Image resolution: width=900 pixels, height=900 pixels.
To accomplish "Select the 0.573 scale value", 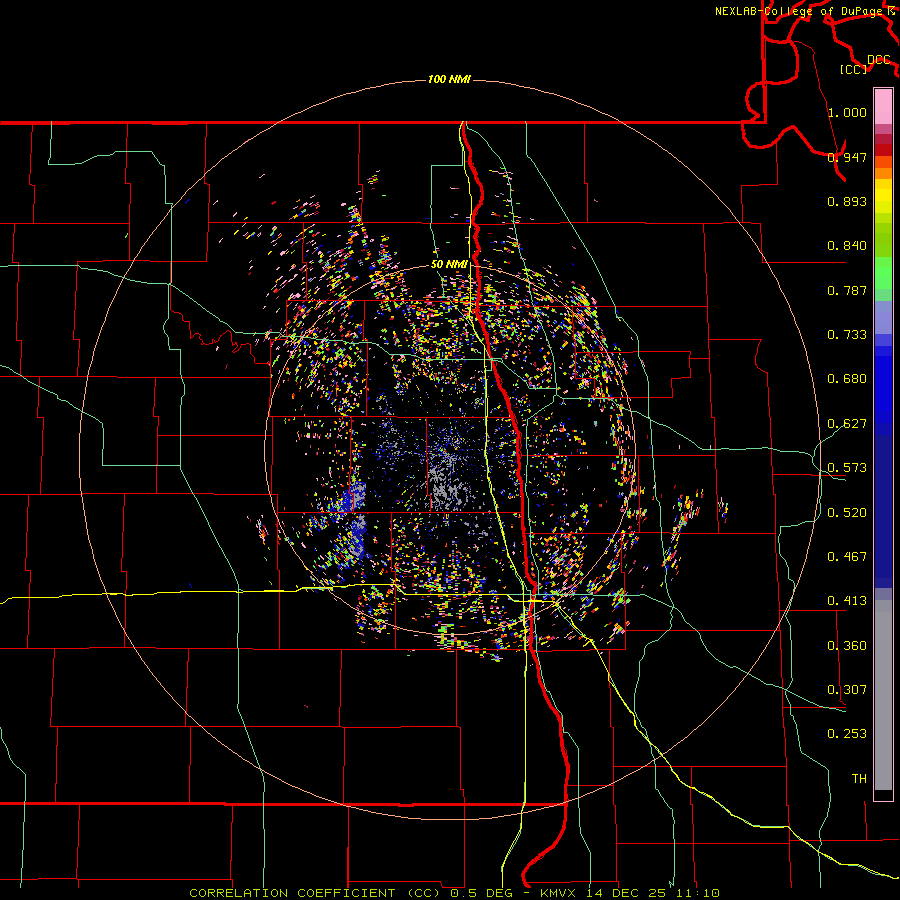I will click(x=847, y=468).
